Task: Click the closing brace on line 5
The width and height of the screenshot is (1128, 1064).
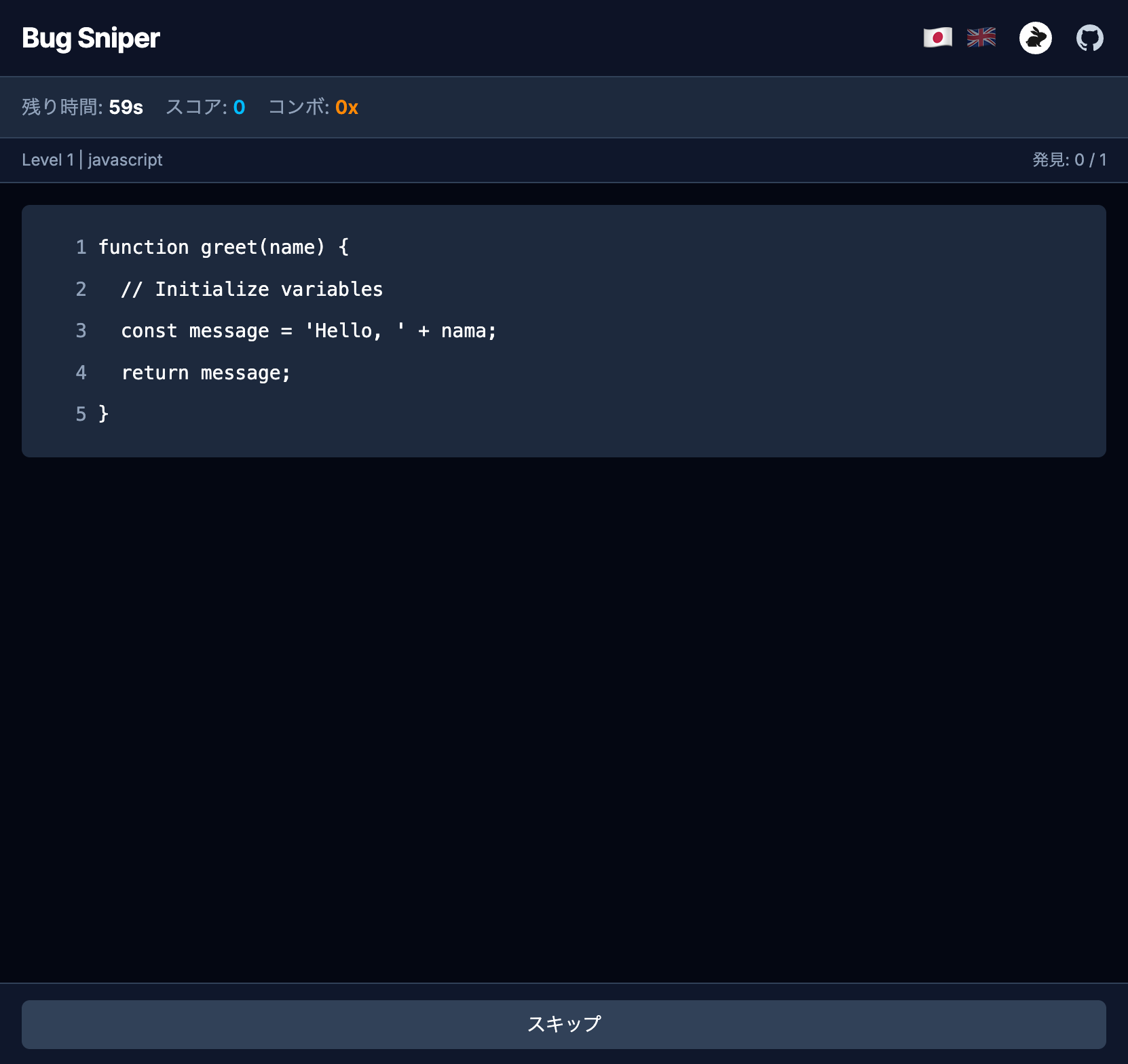Action: click(104, 414)
